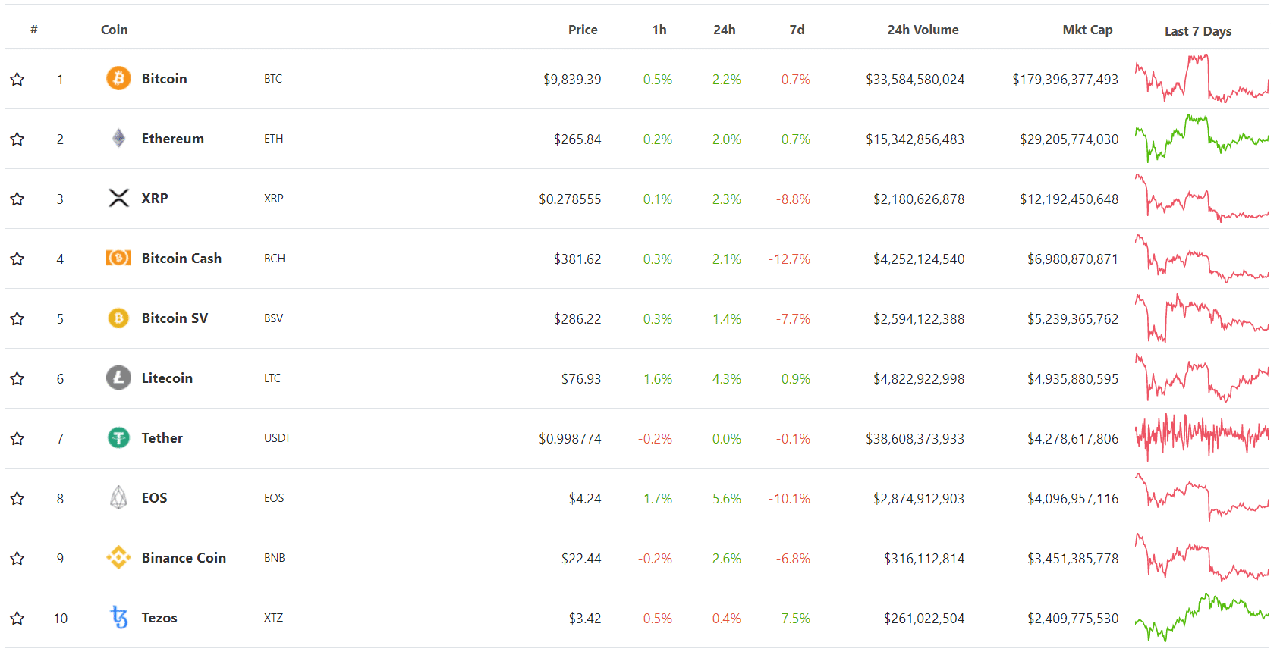
Task: Open the Tether name link
Action: tap(162, 438)
